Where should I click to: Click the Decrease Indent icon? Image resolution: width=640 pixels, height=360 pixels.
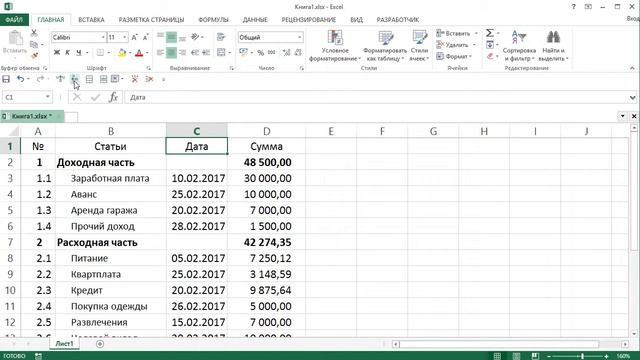(x=195, y=52)
